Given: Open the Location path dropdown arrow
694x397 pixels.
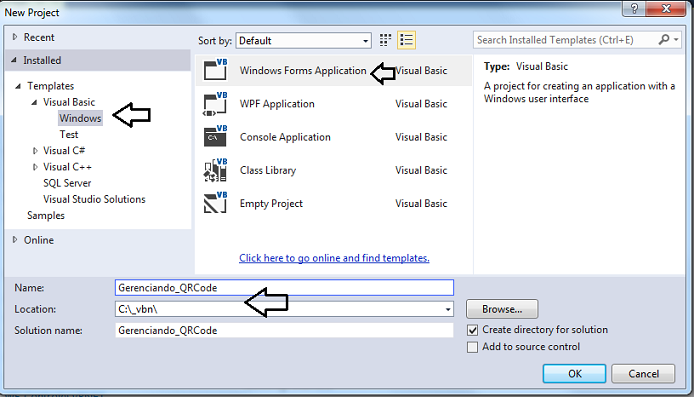Looking at the screenshot, I should (448, 309).
